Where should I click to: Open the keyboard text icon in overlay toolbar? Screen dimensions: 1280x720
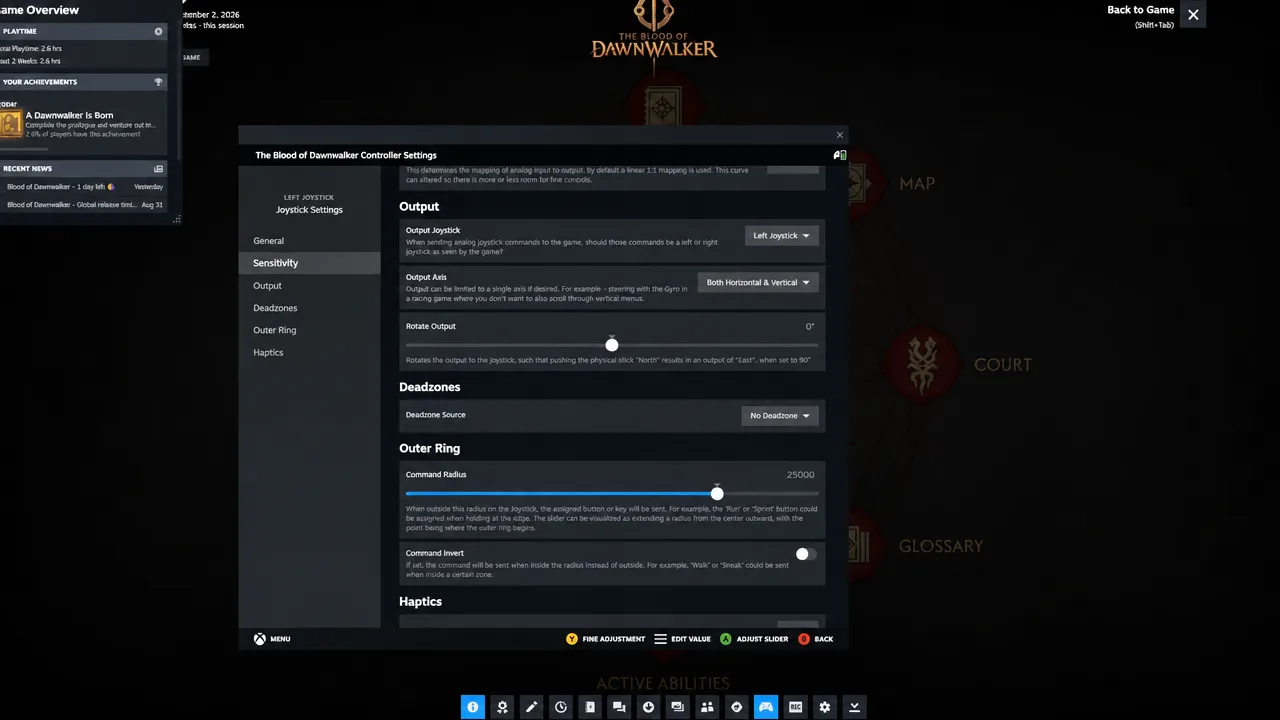coord(796,707)
